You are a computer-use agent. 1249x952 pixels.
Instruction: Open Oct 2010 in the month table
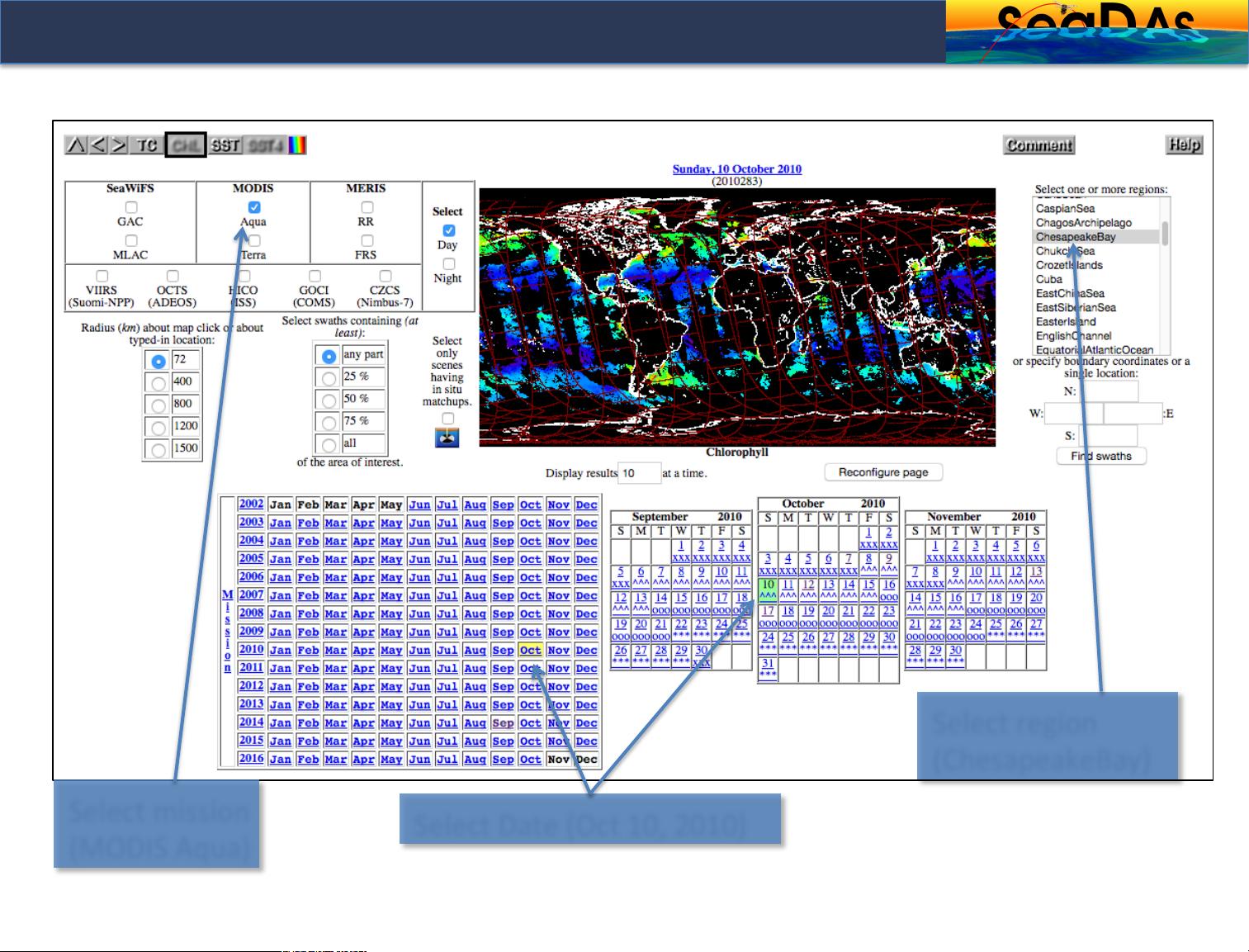tap(530, 650)
